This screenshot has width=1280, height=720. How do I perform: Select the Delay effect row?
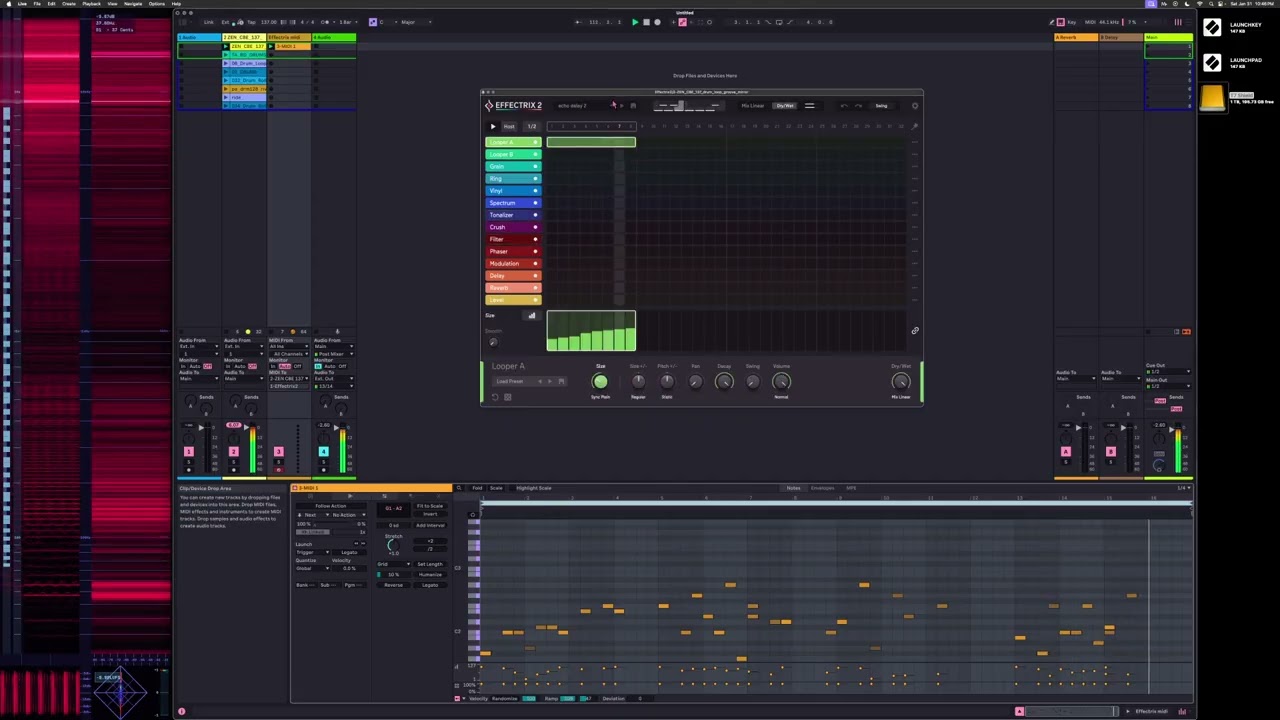(513, 275)
